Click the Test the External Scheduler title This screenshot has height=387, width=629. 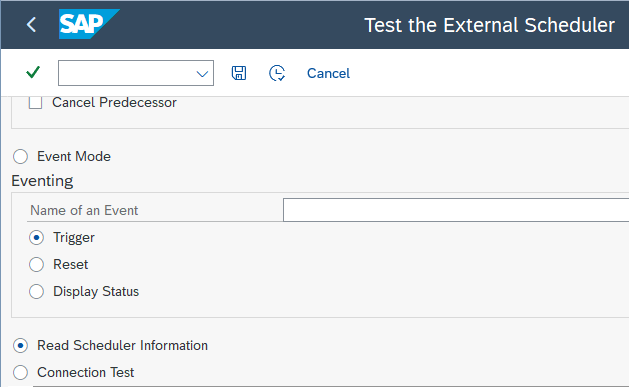pos(489,25)
